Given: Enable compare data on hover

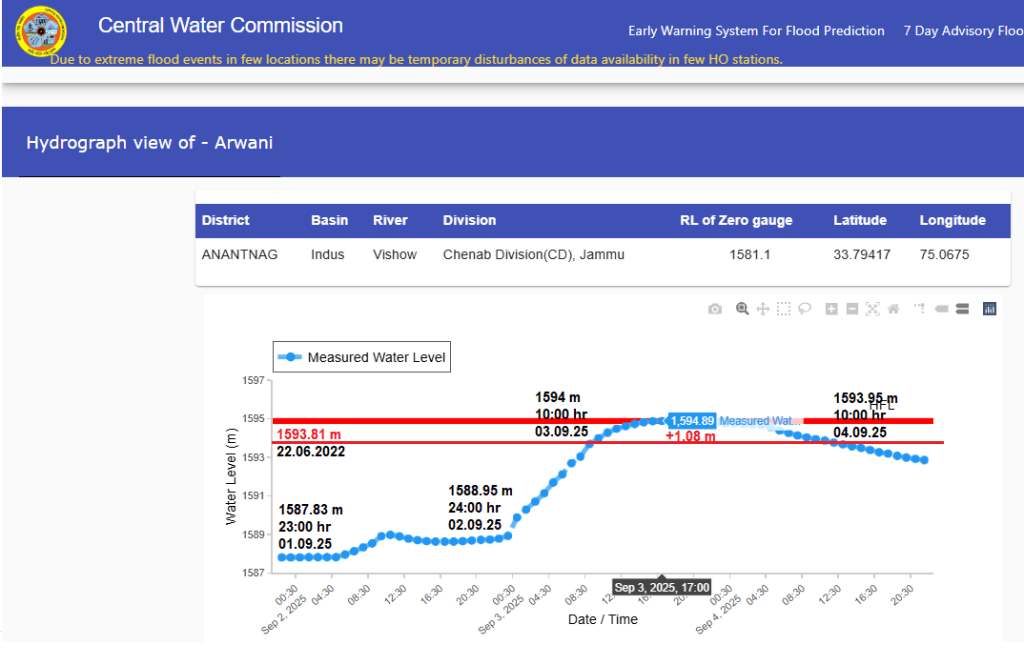Looking at the screenshot, I should click(962, 309).
